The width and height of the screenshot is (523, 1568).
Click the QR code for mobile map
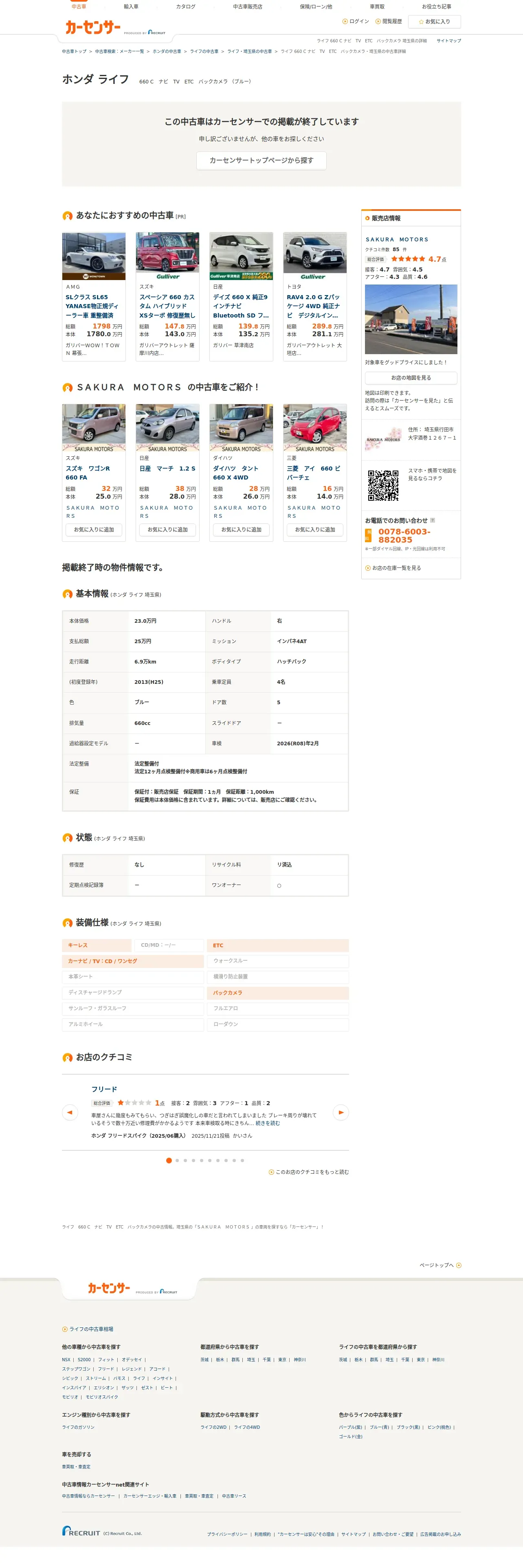point(383,485)
